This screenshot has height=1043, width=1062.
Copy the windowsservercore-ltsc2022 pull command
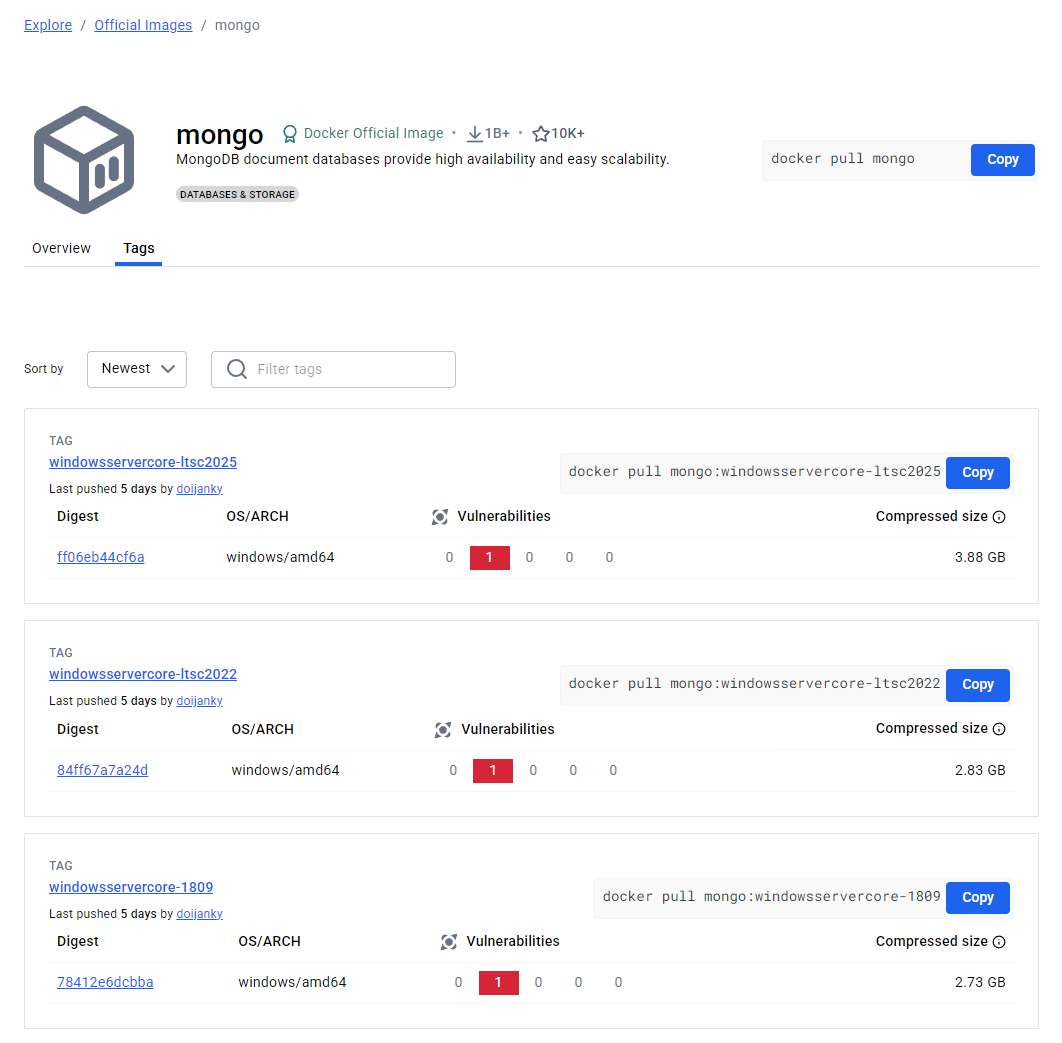[977, 685]
